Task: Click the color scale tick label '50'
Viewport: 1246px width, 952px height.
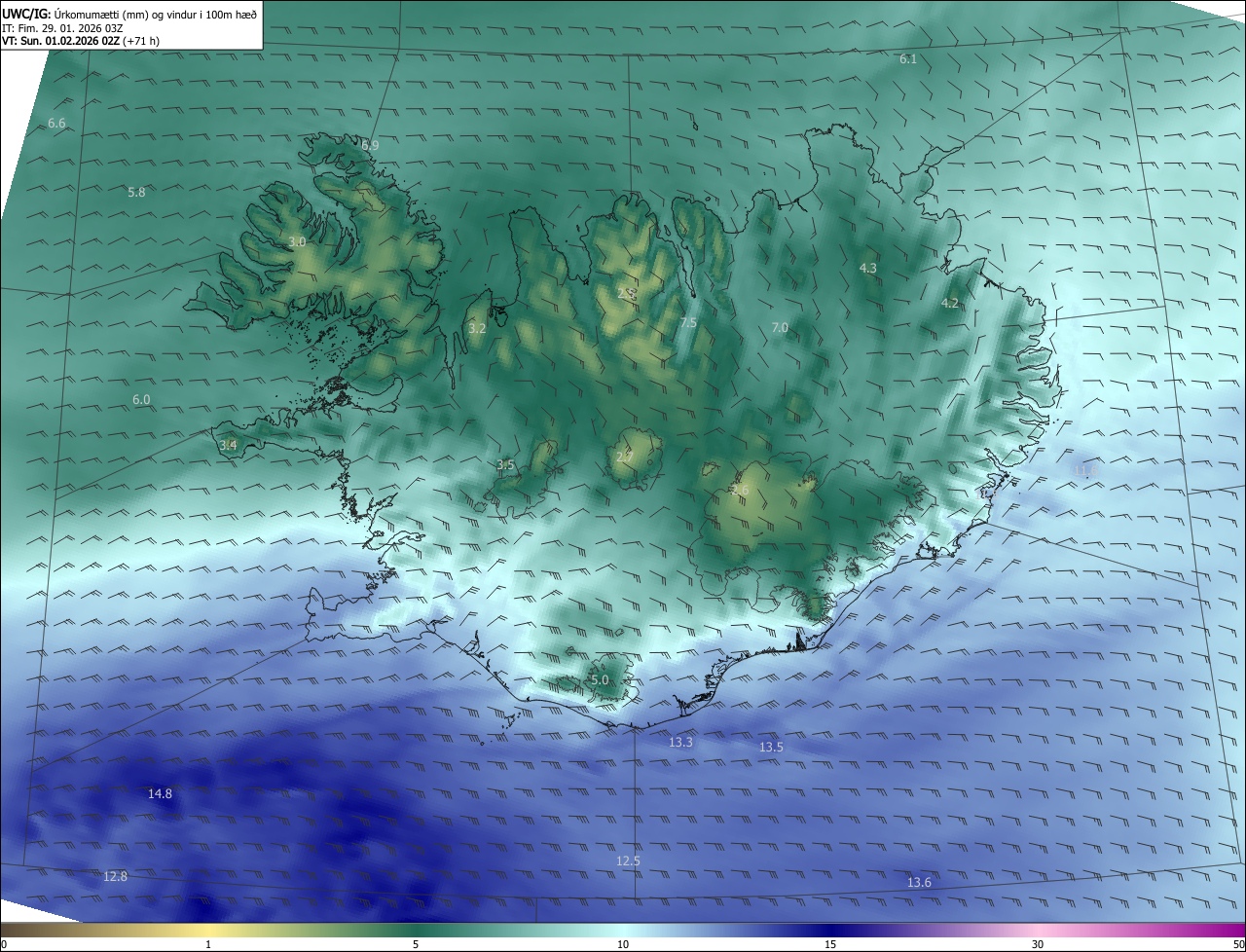Action: pyautogui.click(x=1238, y=944)
